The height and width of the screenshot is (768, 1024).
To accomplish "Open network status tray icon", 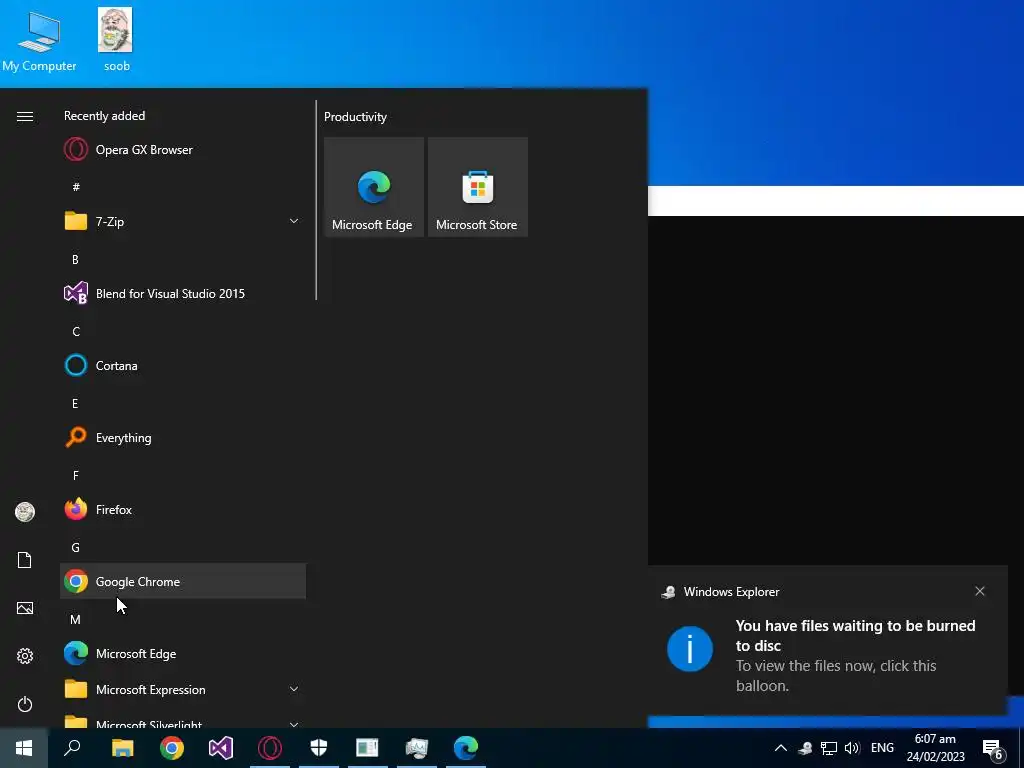I will click(829, 748).
